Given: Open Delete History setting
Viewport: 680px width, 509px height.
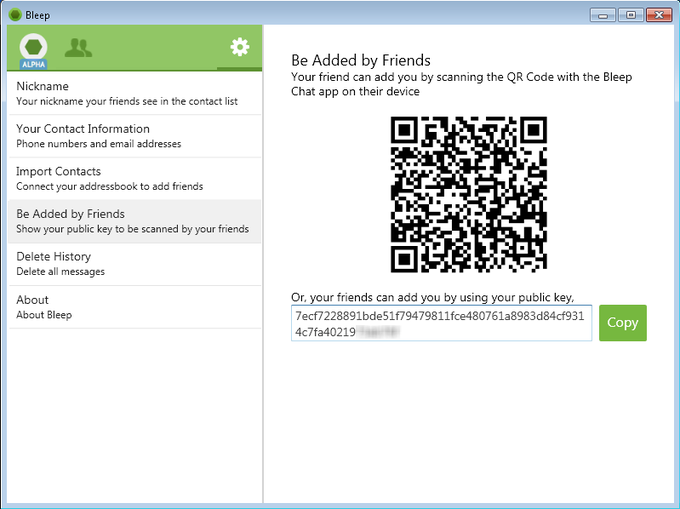Looking at the screenshot, I should point(135,264).
